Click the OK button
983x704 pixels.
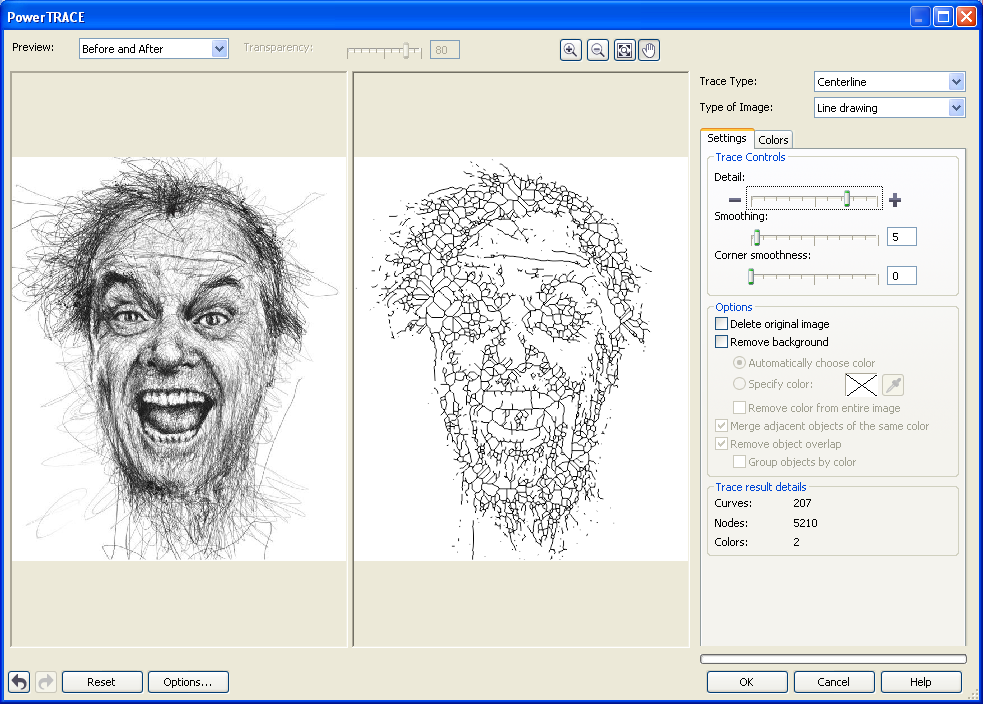(747, 682)
